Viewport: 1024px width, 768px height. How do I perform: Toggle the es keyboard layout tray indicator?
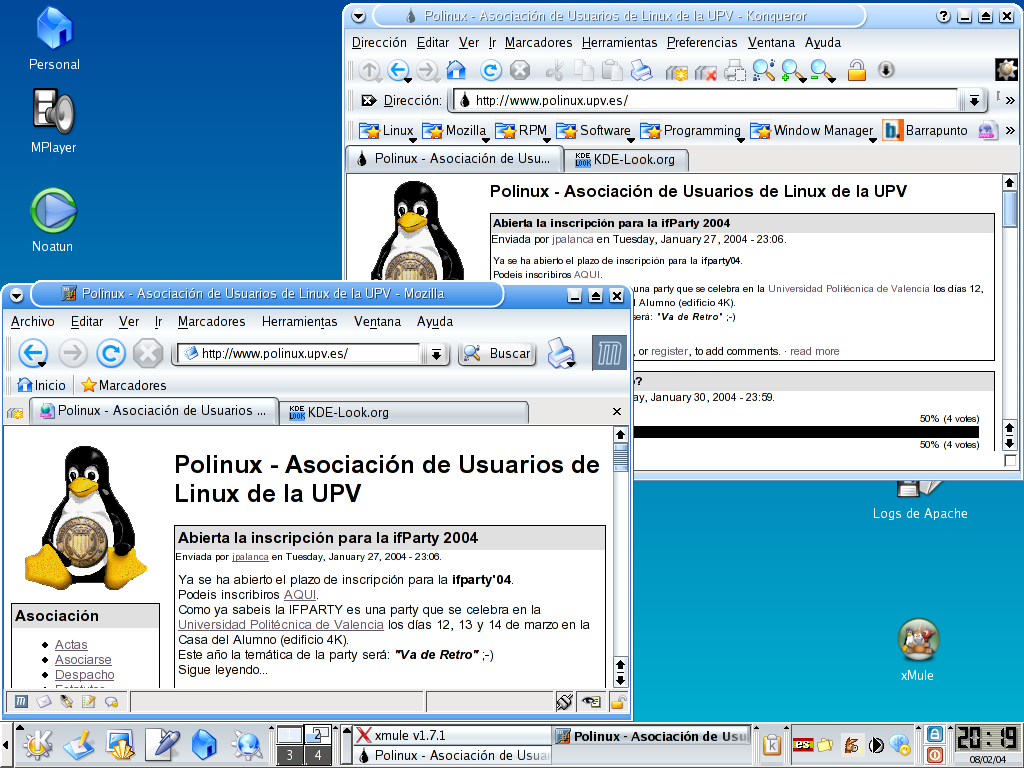click(802, 744)
